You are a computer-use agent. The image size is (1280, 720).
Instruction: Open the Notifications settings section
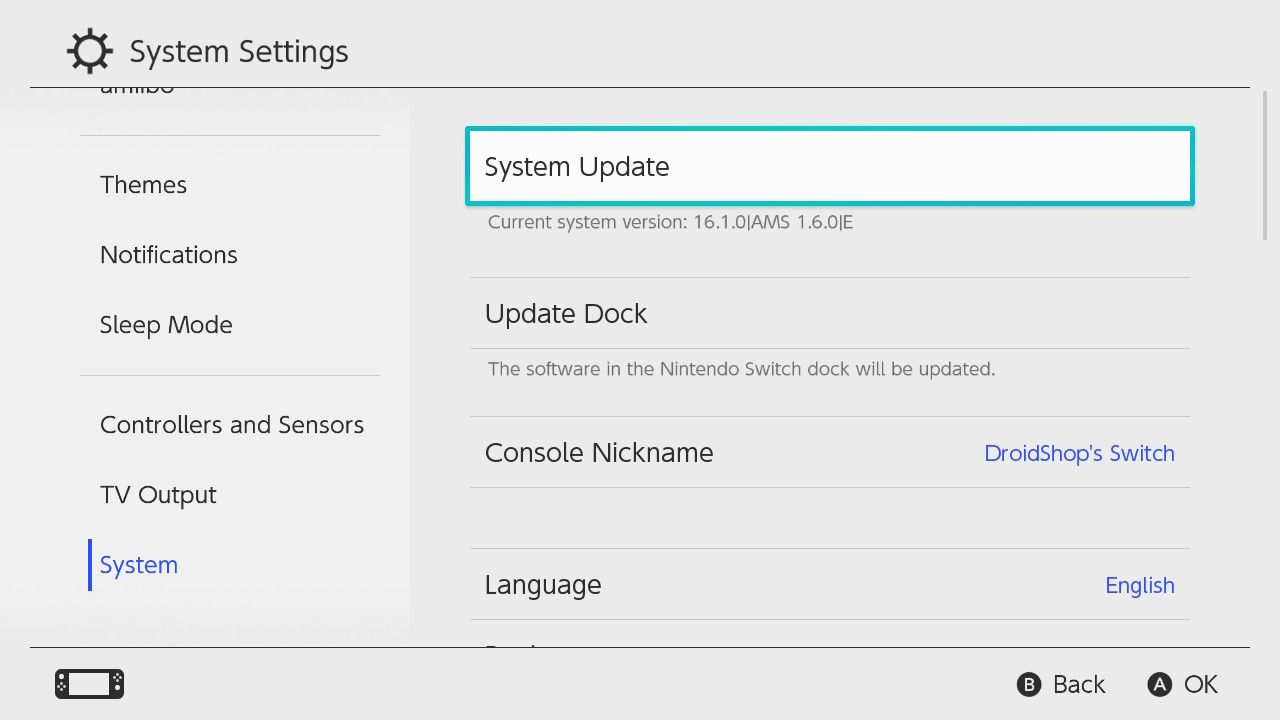[169, 255]
